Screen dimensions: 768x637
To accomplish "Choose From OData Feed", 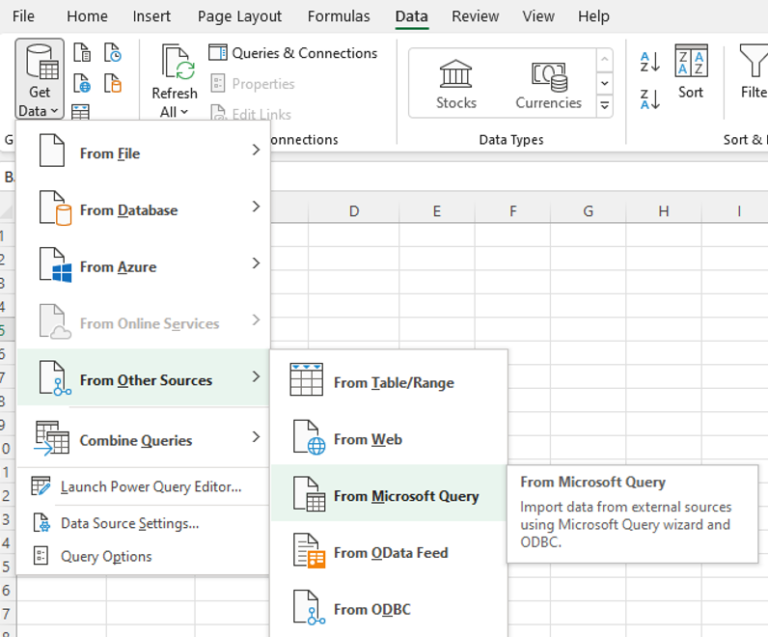I will (x=389, y=550).
